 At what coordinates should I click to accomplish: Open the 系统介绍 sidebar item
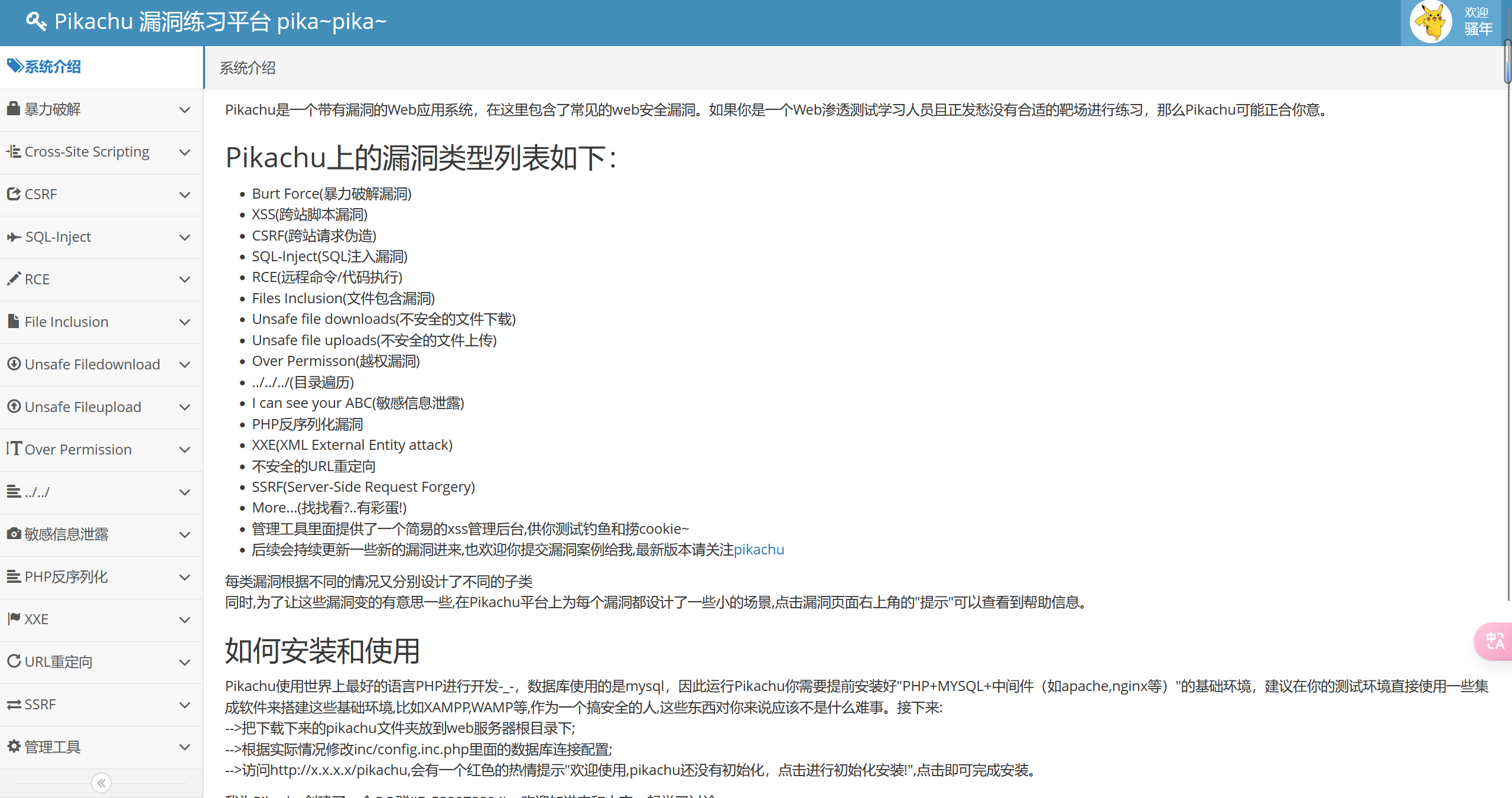point(52,67)
